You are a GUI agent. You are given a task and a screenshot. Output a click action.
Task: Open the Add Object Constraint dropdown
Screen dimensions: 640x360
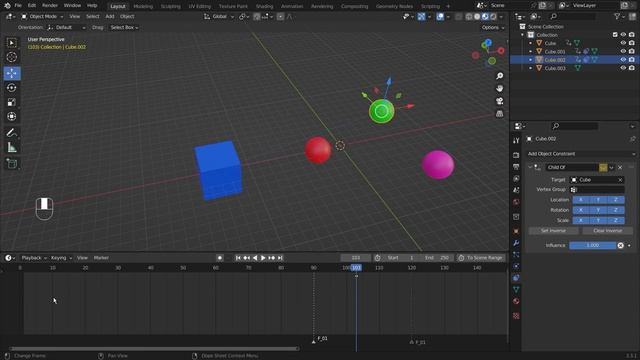point(581,154)
